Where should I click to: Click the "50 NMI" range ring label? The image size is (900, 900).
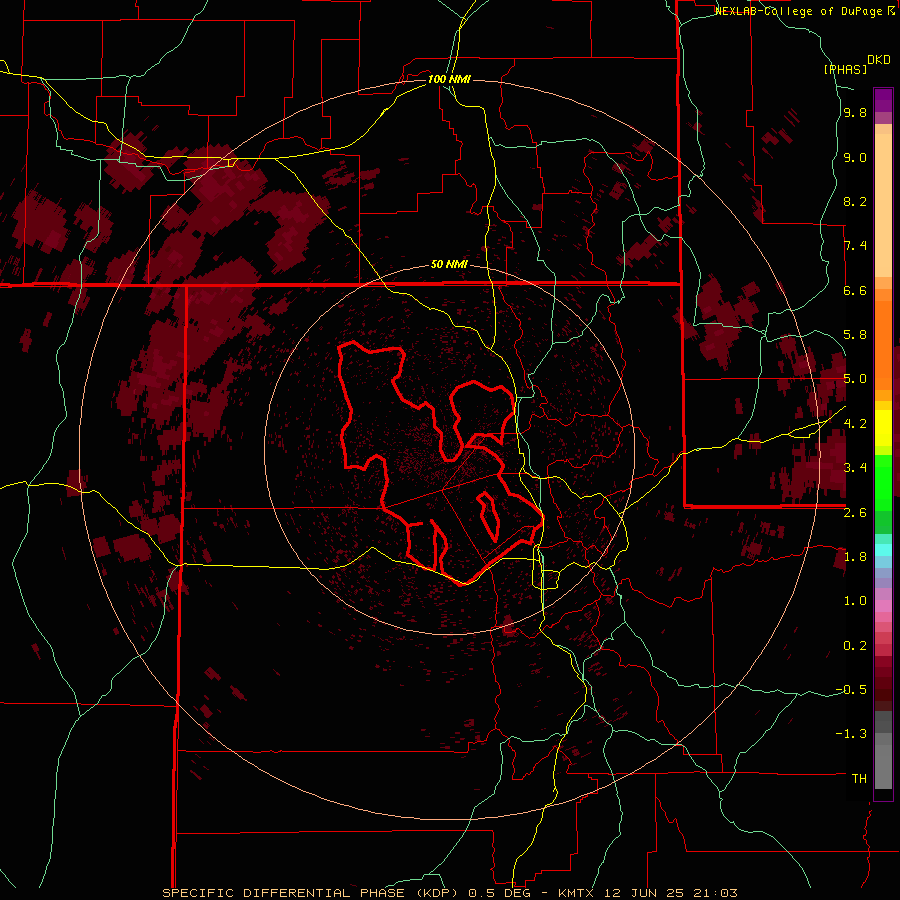click(x=449, y=265)
